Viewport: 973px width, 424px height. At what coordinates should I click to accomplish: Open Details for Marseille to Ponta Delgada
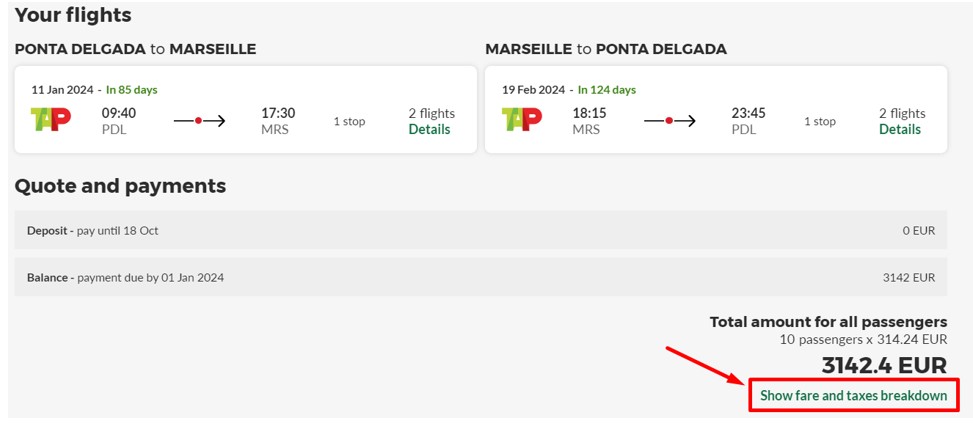point(900,129)
